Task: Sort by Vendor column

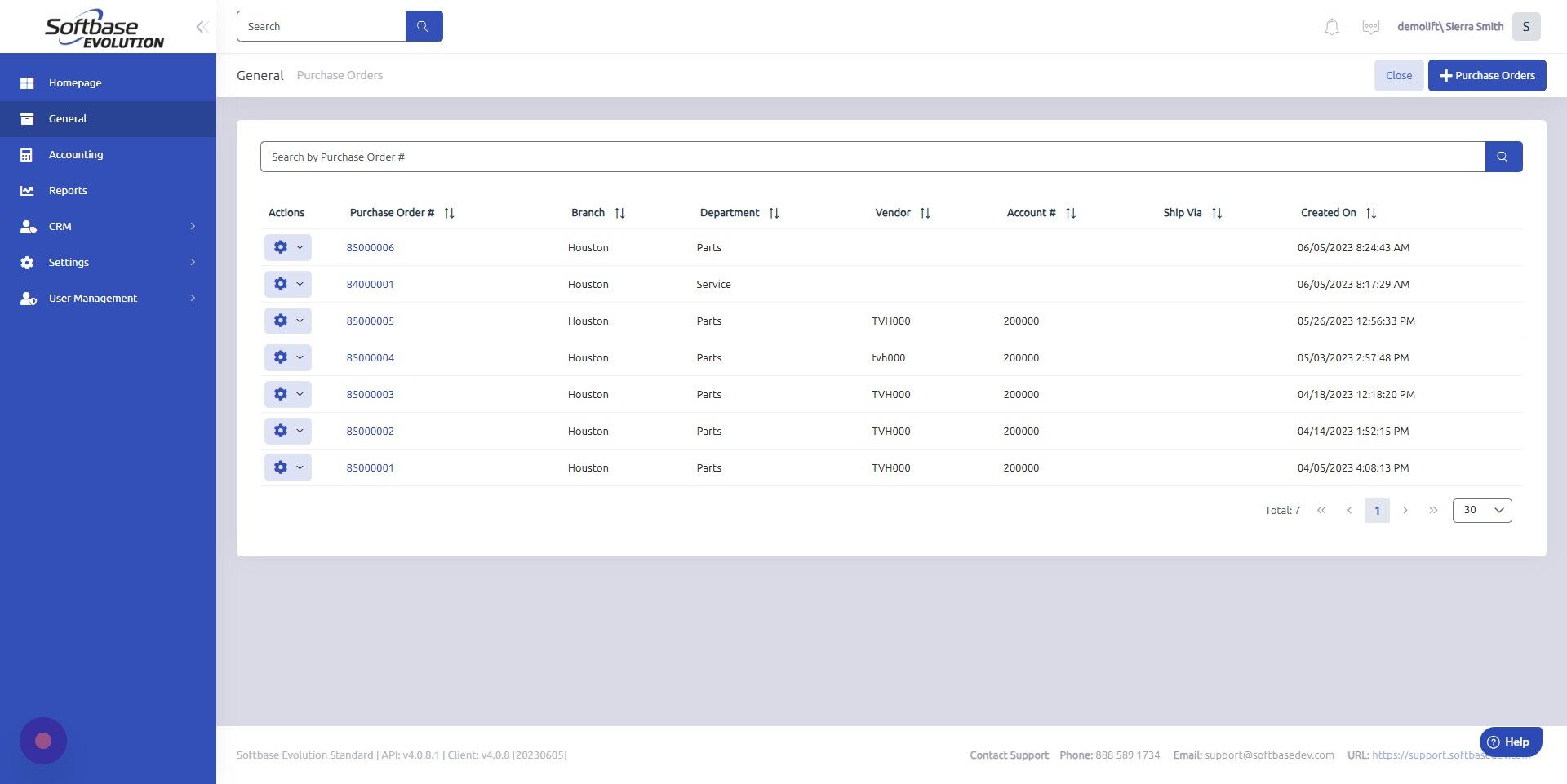Action: click(925, 213)
